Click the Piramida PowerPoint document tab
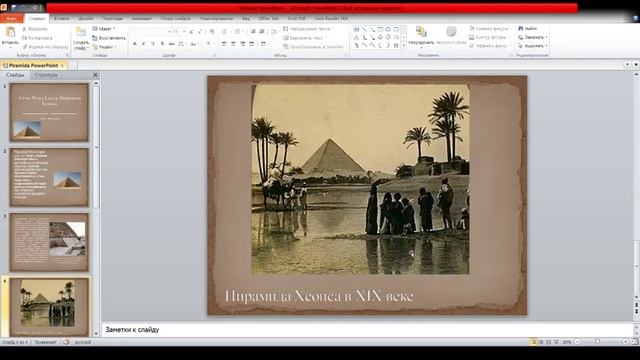Viewport: 640px width, 360px height. tap(33, 65)
